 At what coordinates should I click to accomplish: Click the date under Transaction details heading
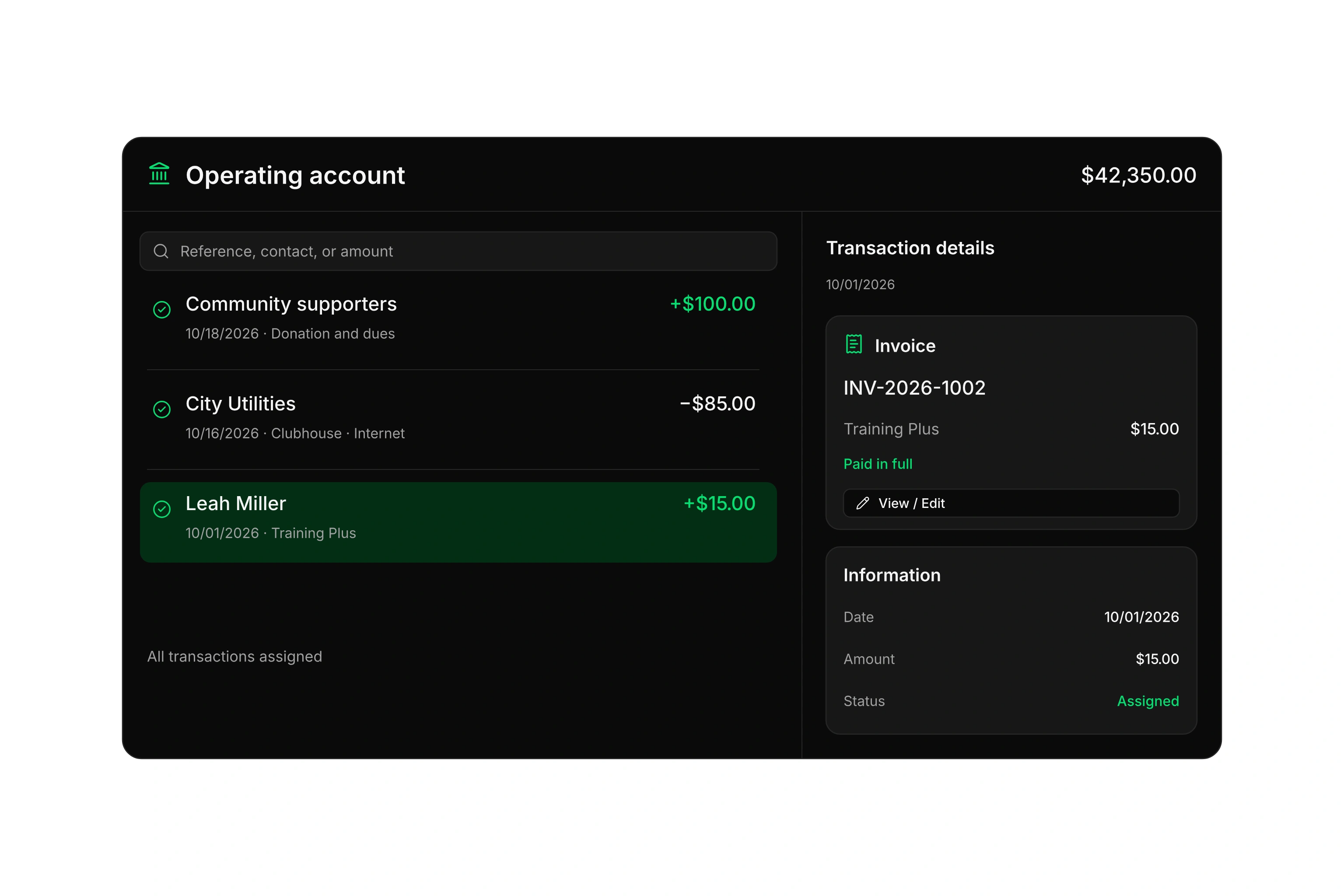(860, 284)
